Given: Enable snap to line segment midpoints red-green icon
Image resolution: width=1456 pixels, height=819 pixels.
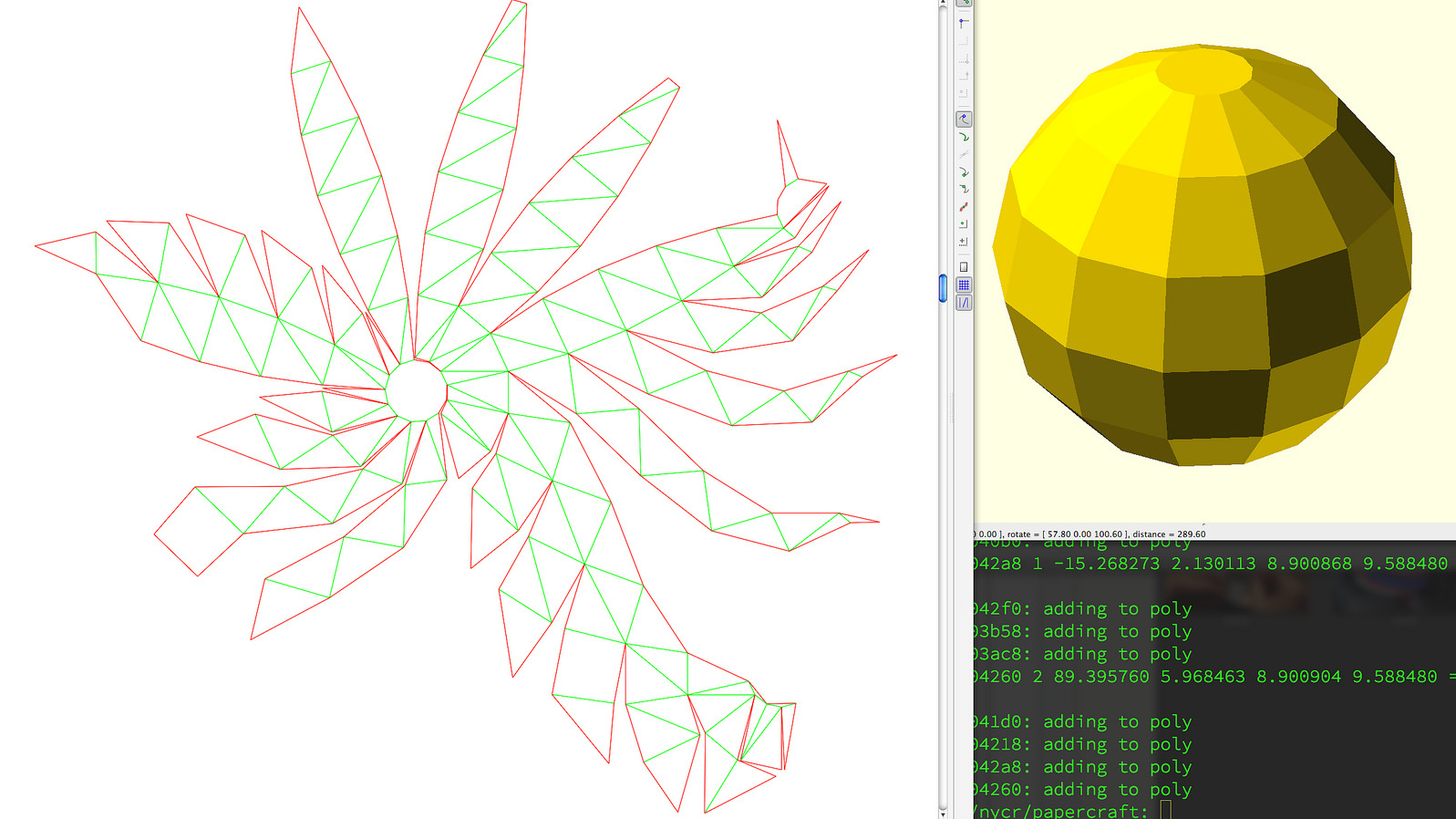Looking at the screenshot, I should coord(964,207).
